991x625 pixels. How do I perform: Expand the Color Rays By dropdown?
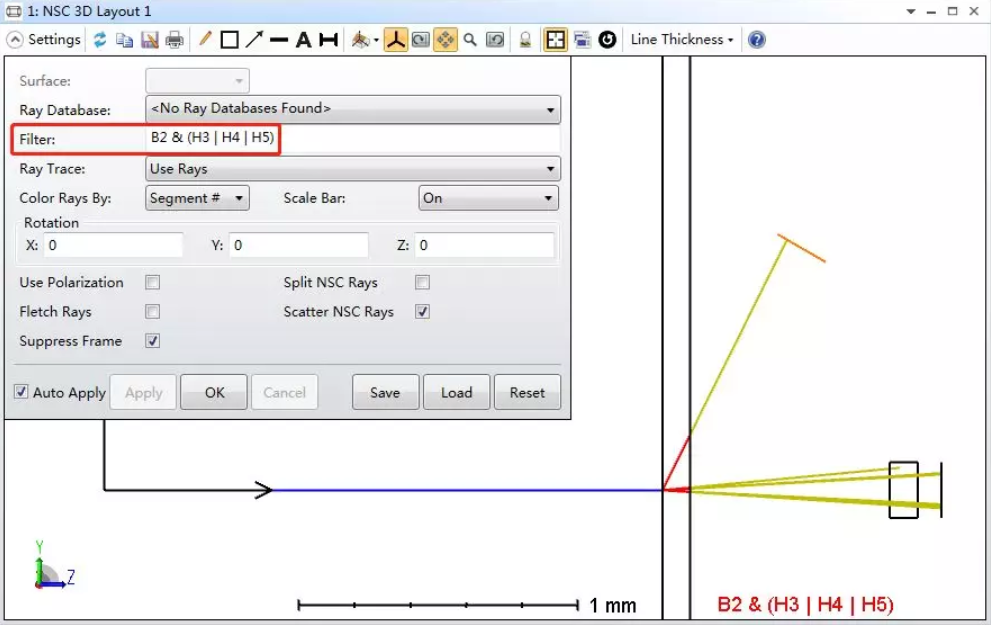tap(197, 198)
